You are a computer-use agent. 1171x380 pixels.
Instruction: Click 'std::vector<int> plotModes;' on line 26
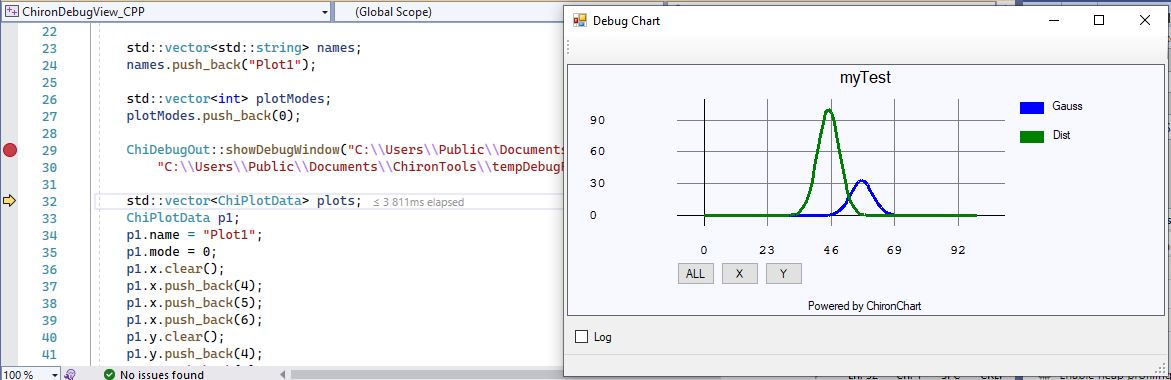229,99
